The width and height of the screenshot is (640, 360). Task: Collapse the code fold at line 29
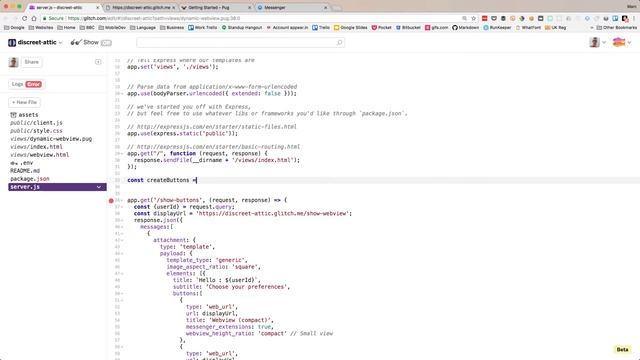122,154
